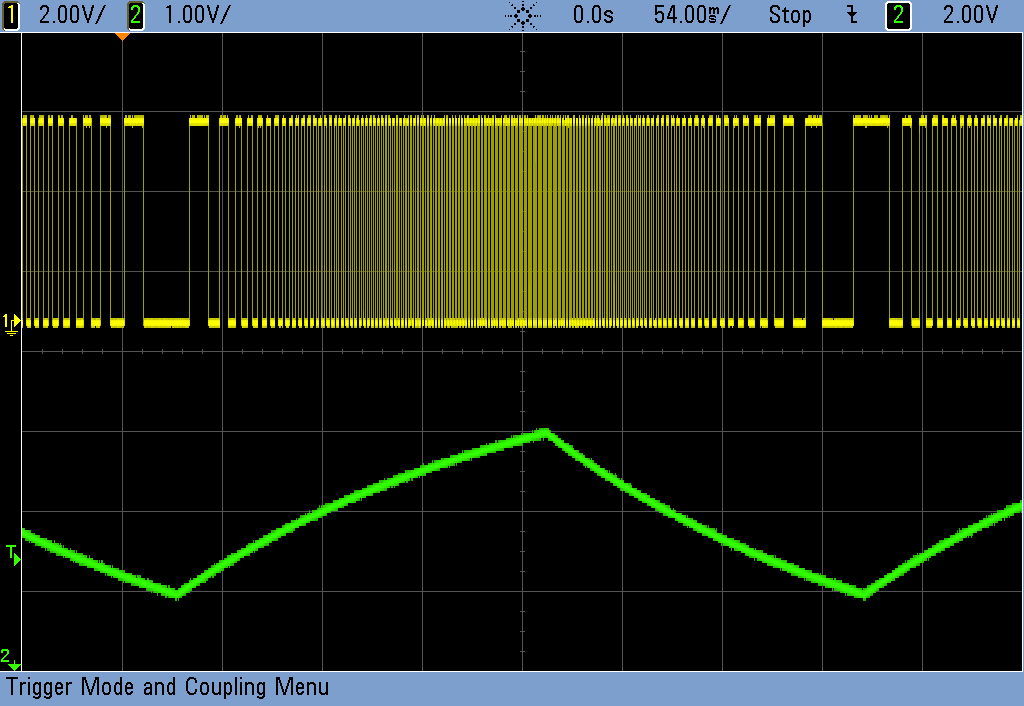This screenshot has height=706, width=1024.
Task: Open the timebase 54.00ms setting
Action: pyautogui.click(x=694, y=15)
